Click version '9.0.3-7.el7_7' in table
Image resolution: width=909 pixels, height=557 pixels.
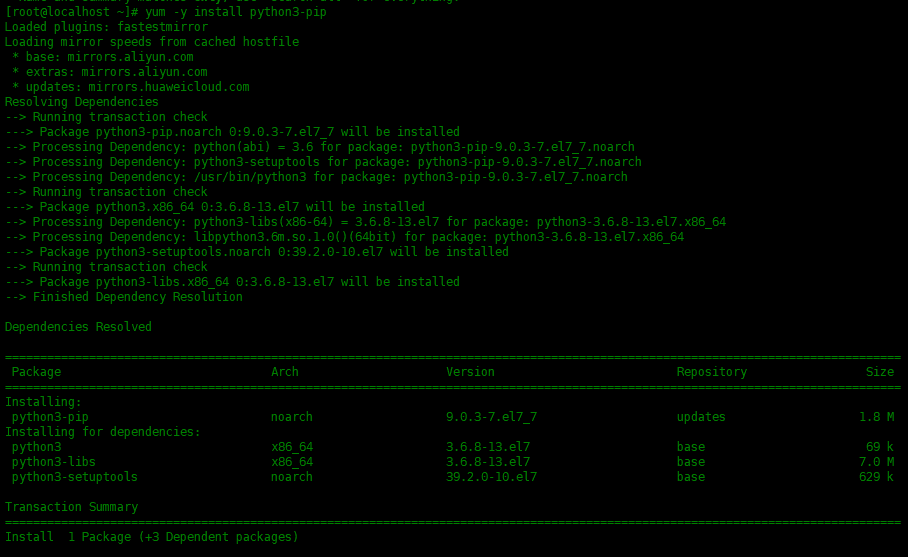pos(492,417)
